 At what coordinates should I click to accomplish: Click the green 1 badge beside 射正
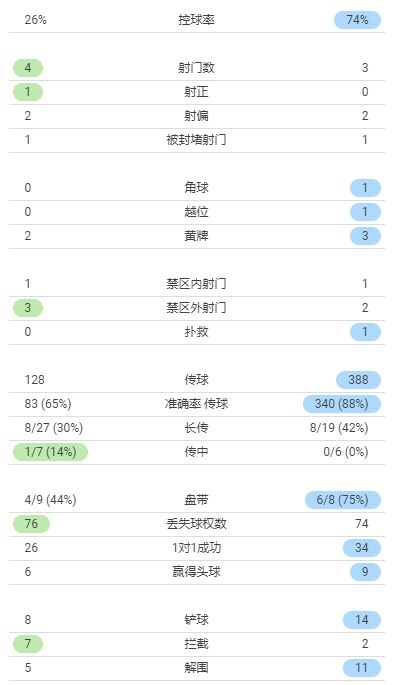28,92
